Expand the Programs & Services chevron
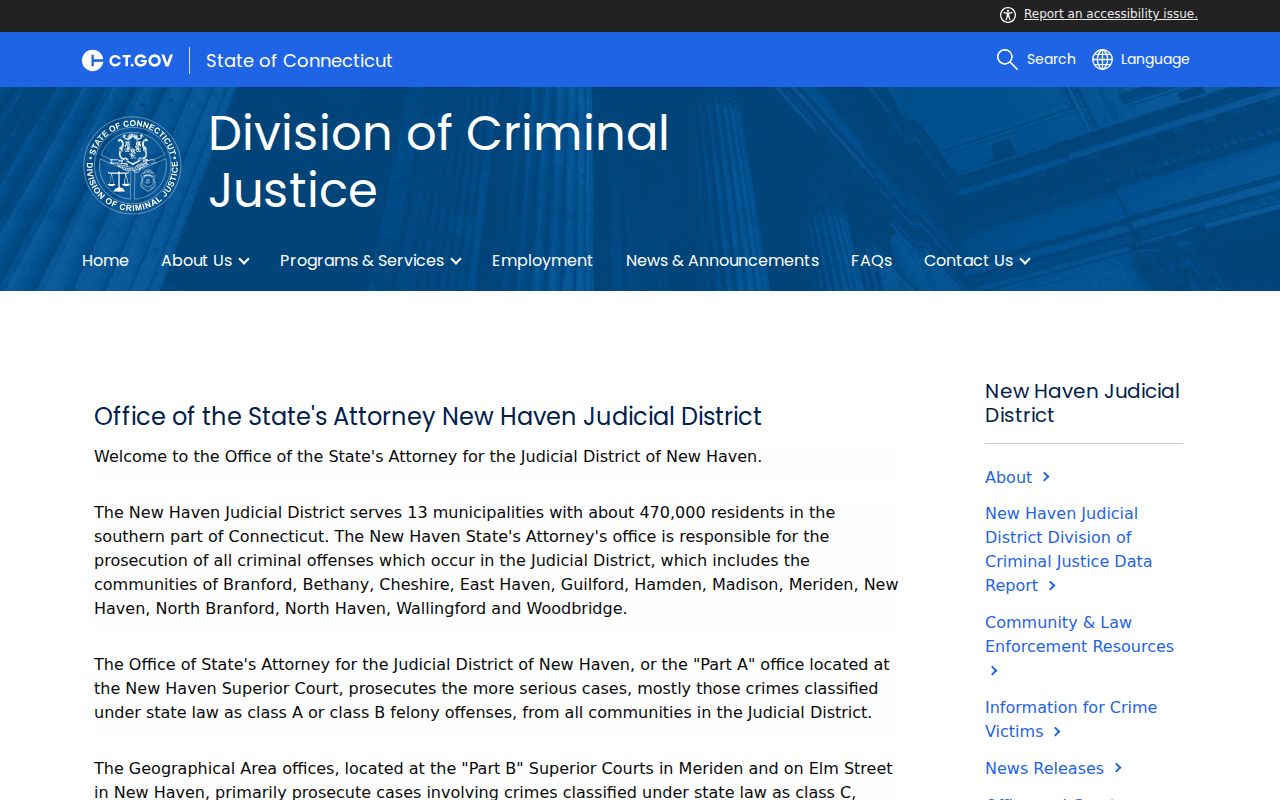 pyautogui.click(x=456, y=261)
